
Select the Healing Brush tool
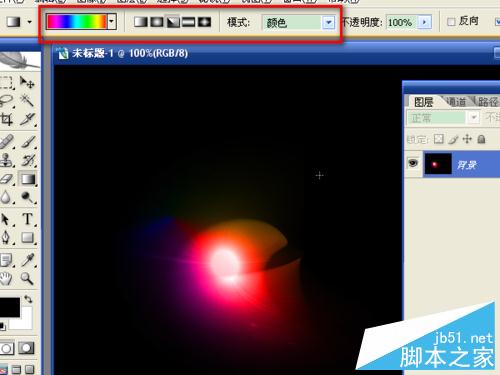[x=6, y=142]
